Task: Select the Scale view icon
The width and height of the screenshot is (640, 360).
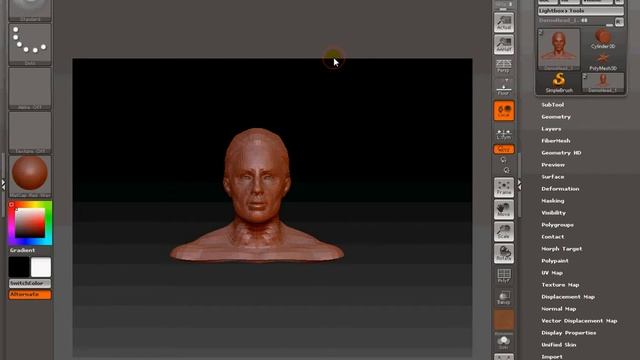Action: tap(504, 231)
